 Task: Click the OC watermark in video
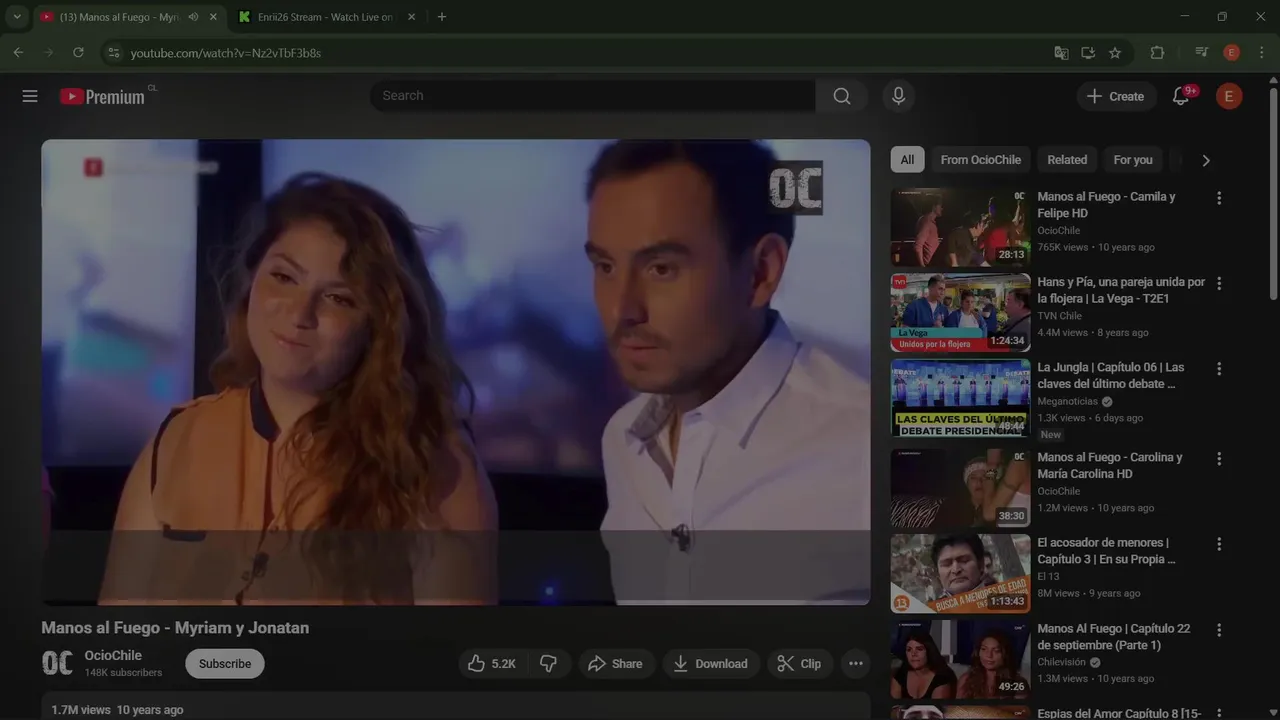click(x=795, y=188)
